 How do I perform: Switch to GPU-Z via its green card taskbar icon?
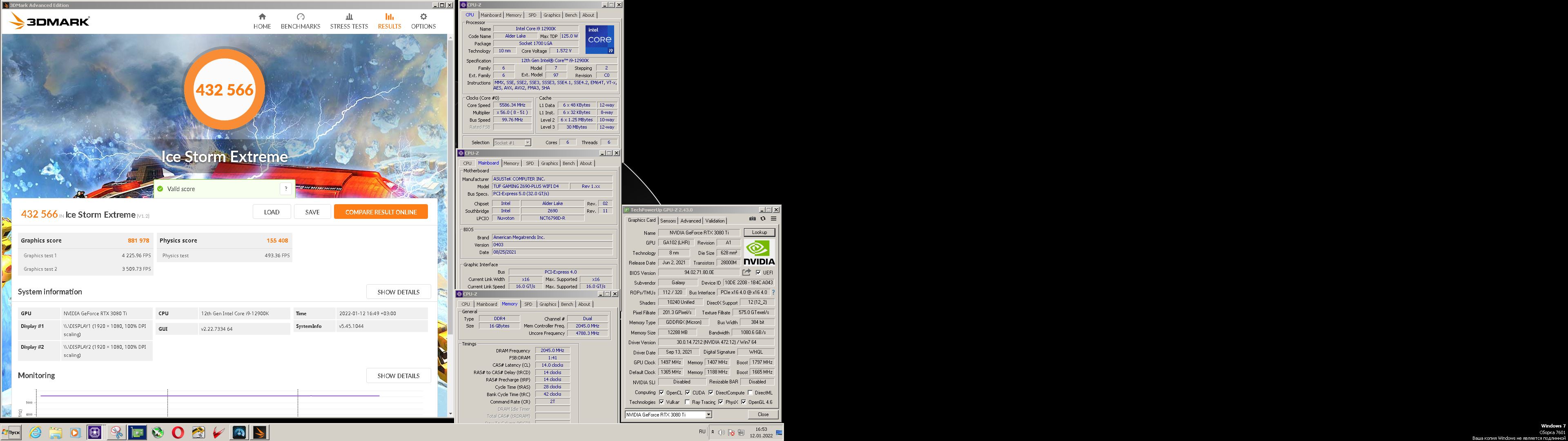[138, 432]
